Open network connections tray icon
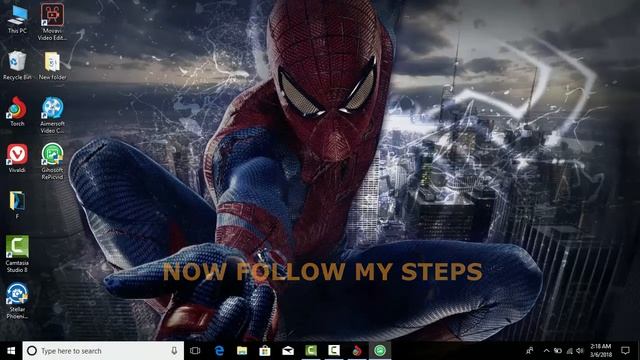Image resolution: width=640 pixels, height=360 pixels. point(569,351)
